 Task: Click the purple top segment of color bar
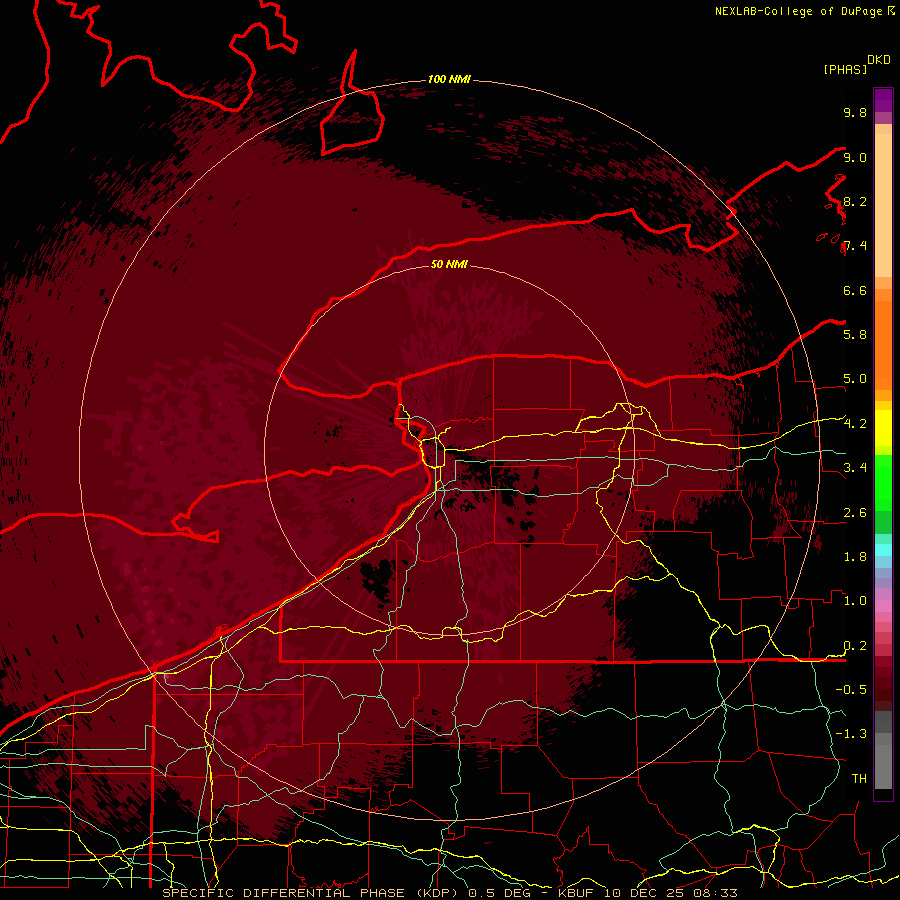point(883,100)
